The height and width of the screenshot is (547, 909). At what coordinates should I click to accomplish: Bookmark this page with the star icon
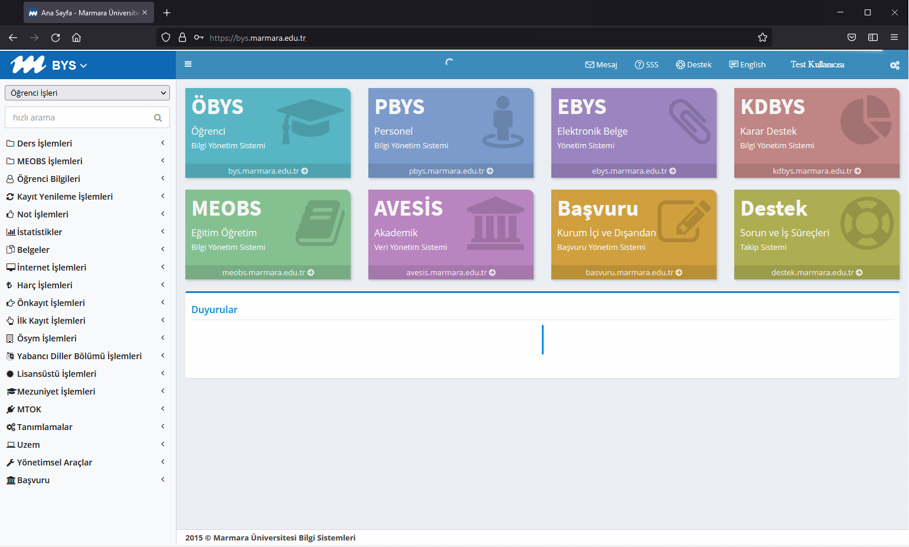pyautogui.click(x=762, y=38)
